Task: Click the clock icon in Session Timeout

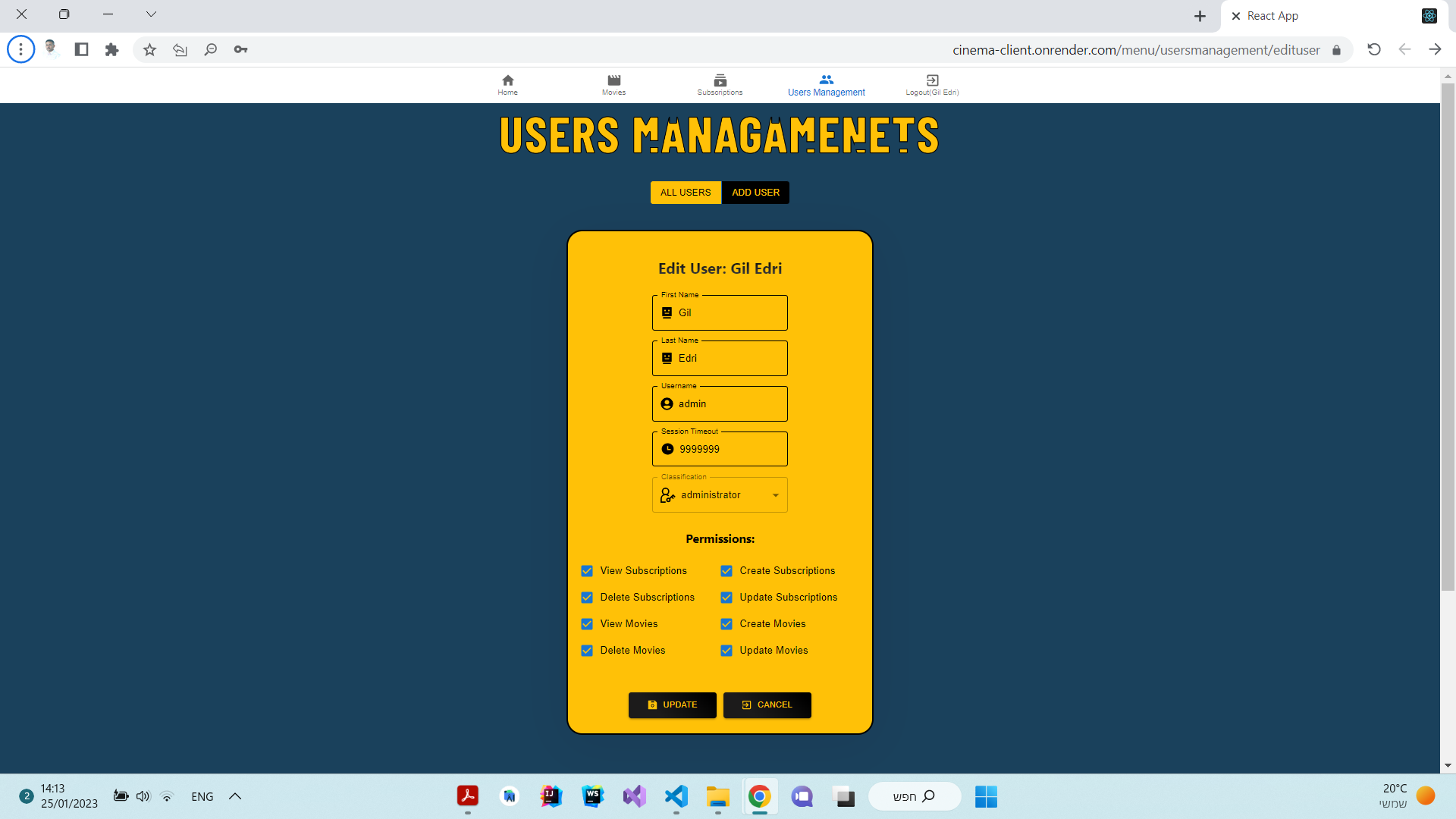Action: 666,448
